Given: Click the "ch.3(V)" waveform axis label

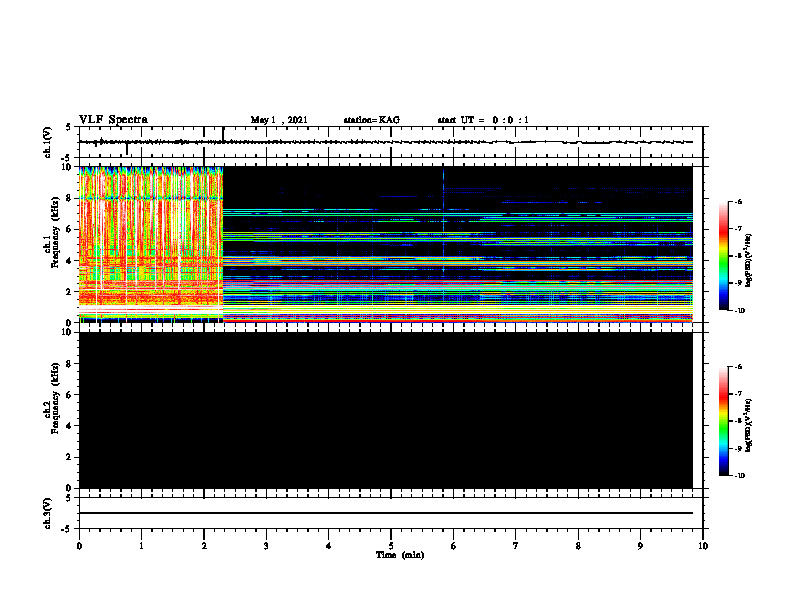Looking at the screenshot, I should 47,513.
